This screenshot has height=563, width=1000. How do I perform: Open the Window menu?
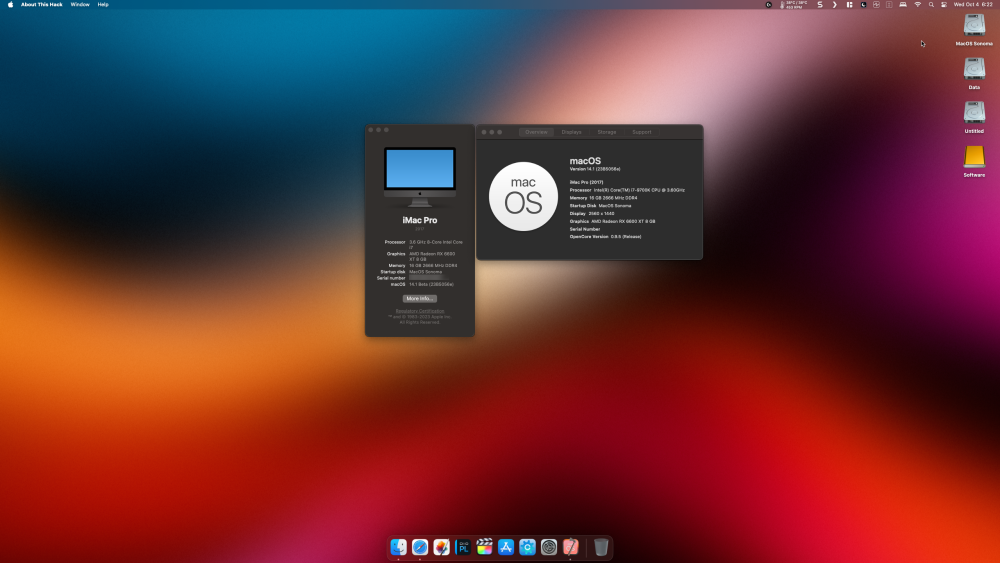tap(80, 4)
